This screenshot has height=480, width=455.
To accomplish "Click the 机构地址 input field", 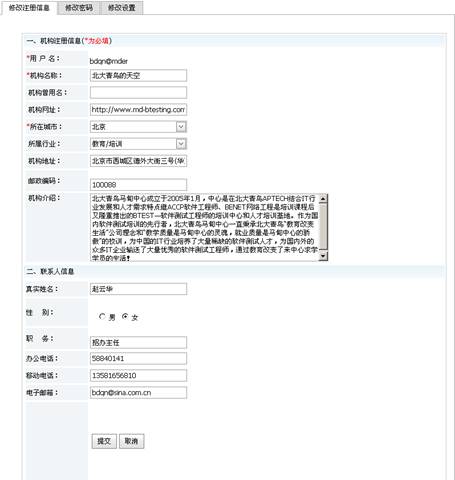I will point(138,161).
